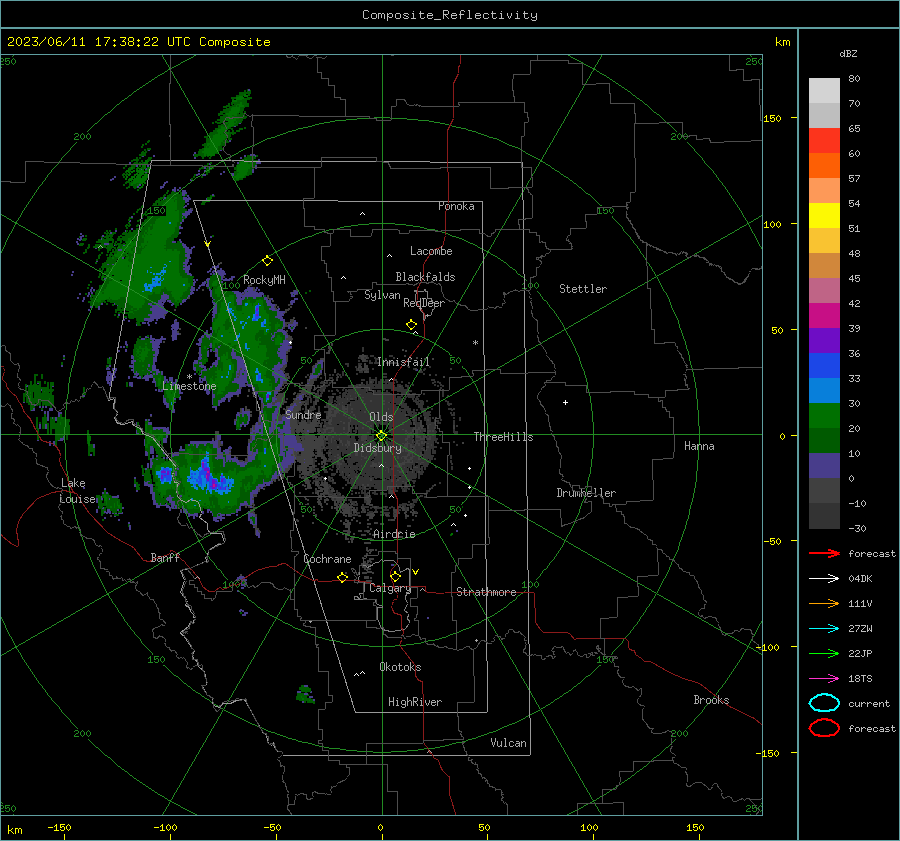
Task: Click the Okotoks city label
Action: point(400,667)
